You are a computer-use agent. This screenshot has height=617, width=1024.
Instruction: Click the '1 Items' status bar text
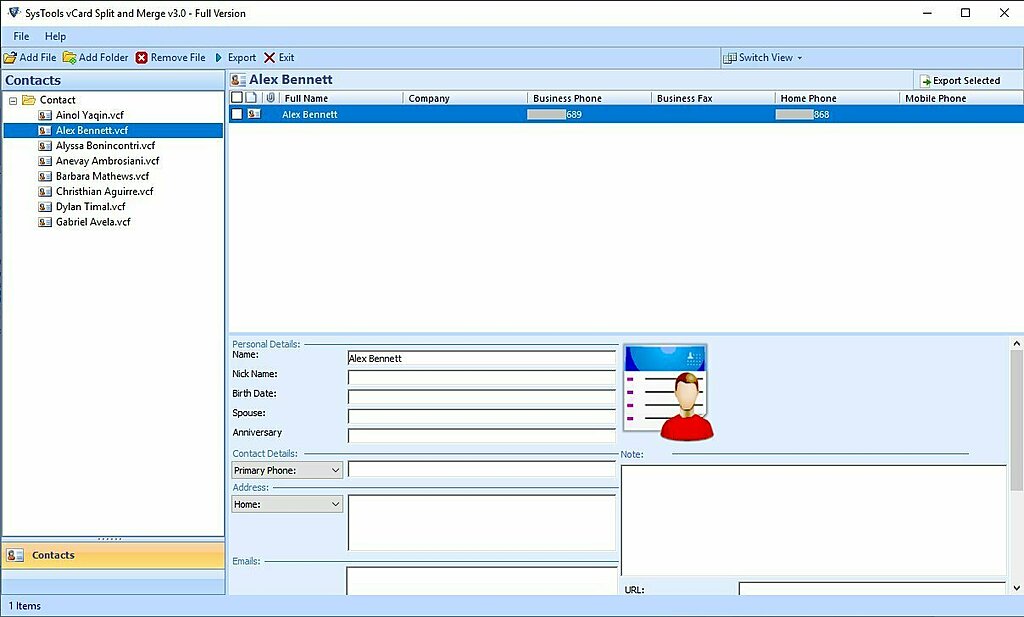[24, 606]
